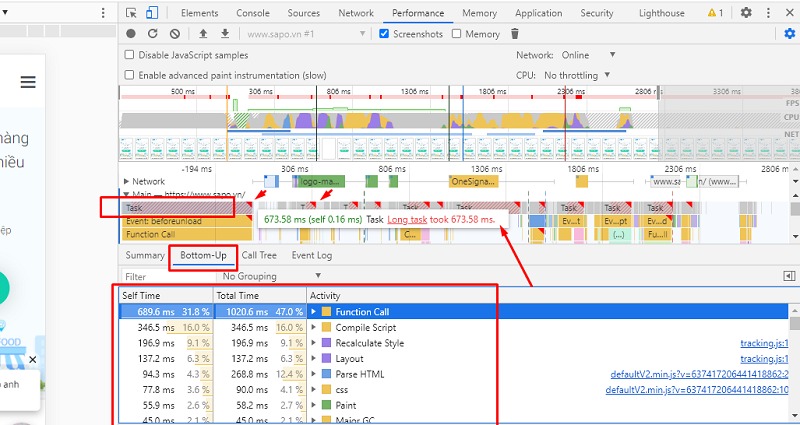Open tracking.js link in Layout row
The height and width of the screenshot is (425, 800).
(764, 359)
